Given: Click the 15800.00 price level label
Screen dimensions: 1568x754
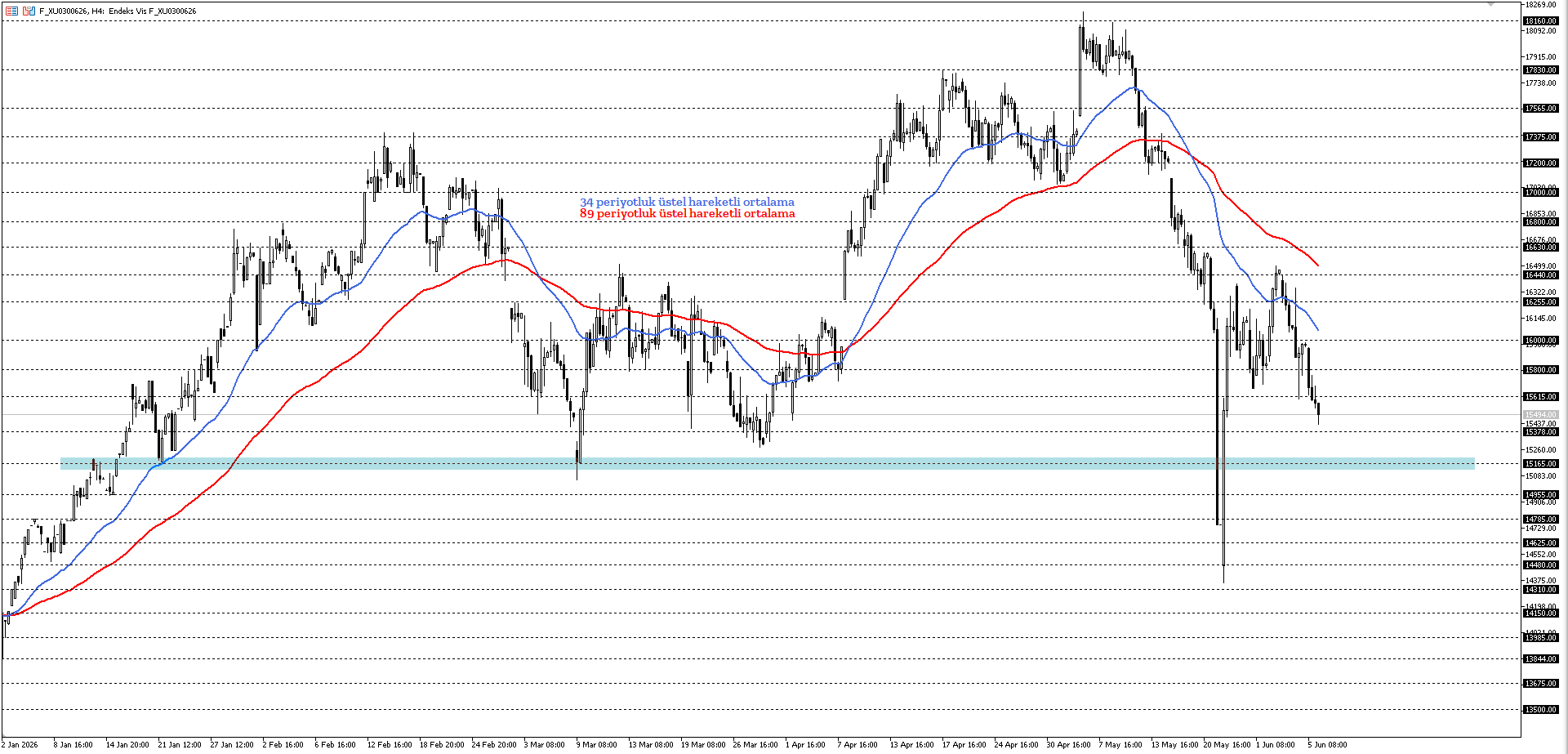Looking at the screenshot, I should tap(1541, 370).
